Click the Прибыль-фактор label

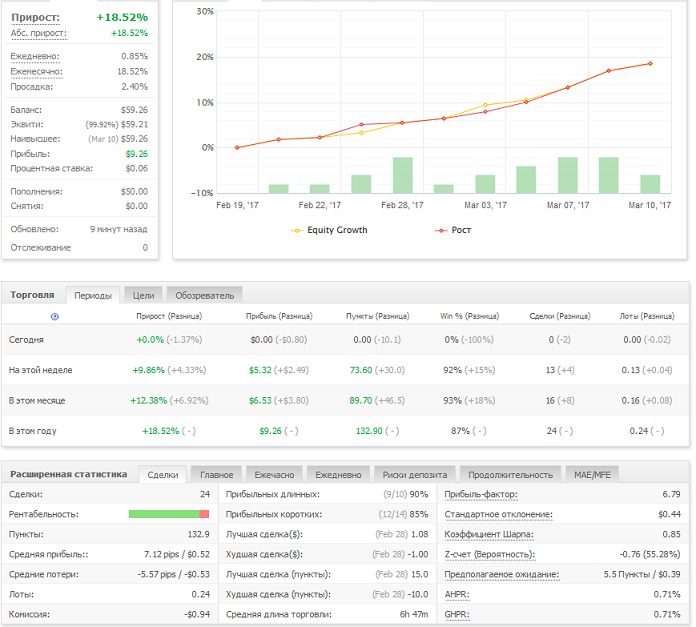click(x=481, y=494)
